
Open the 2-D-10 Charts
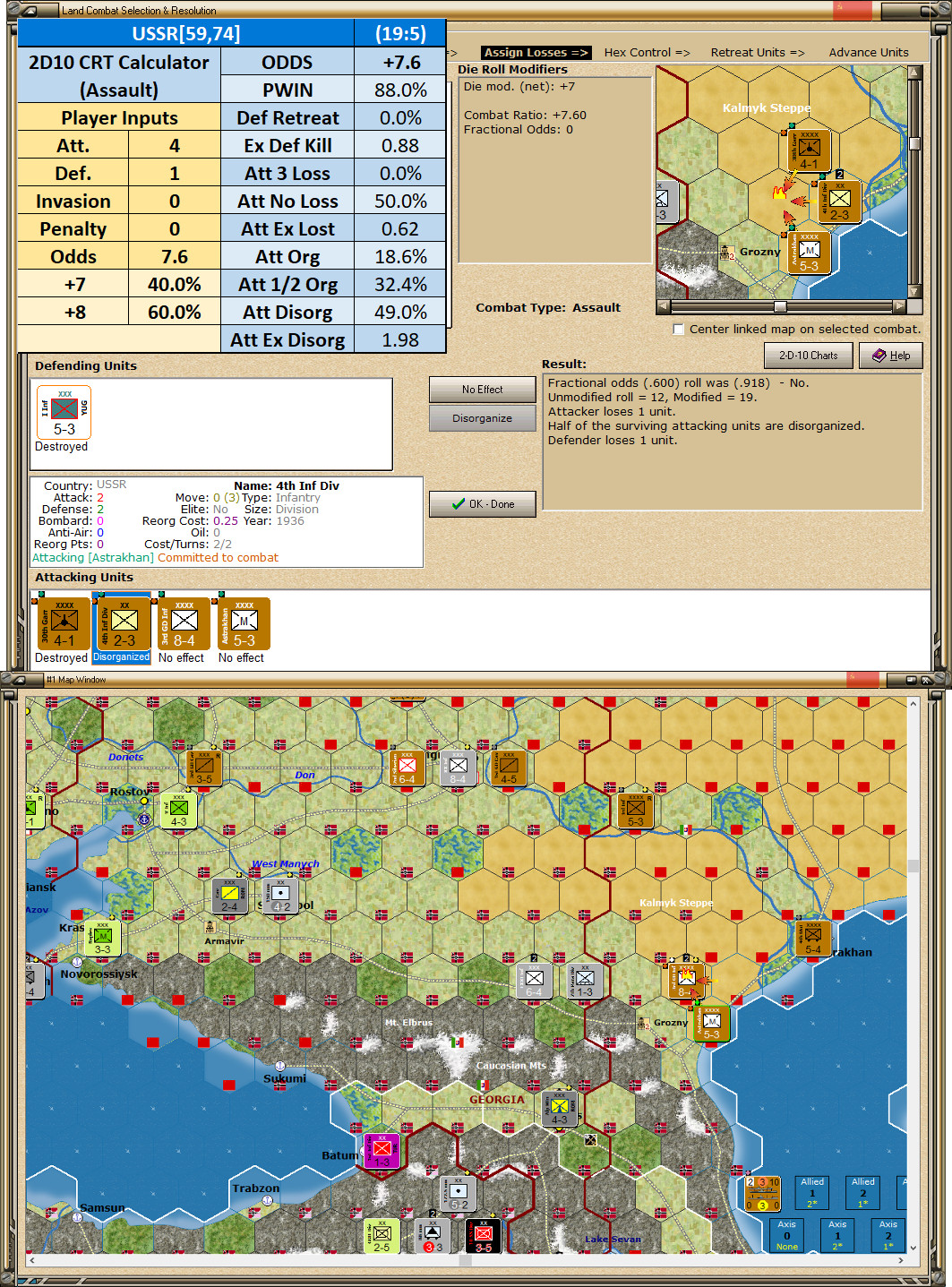(808, 356)
